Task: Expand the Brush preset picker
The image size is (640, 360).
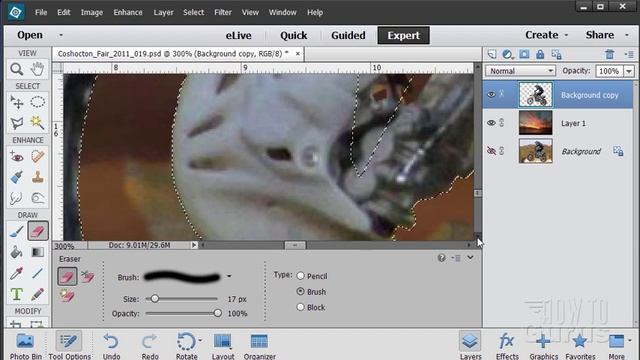Action: pyautogui.click(x=229, y=277)
